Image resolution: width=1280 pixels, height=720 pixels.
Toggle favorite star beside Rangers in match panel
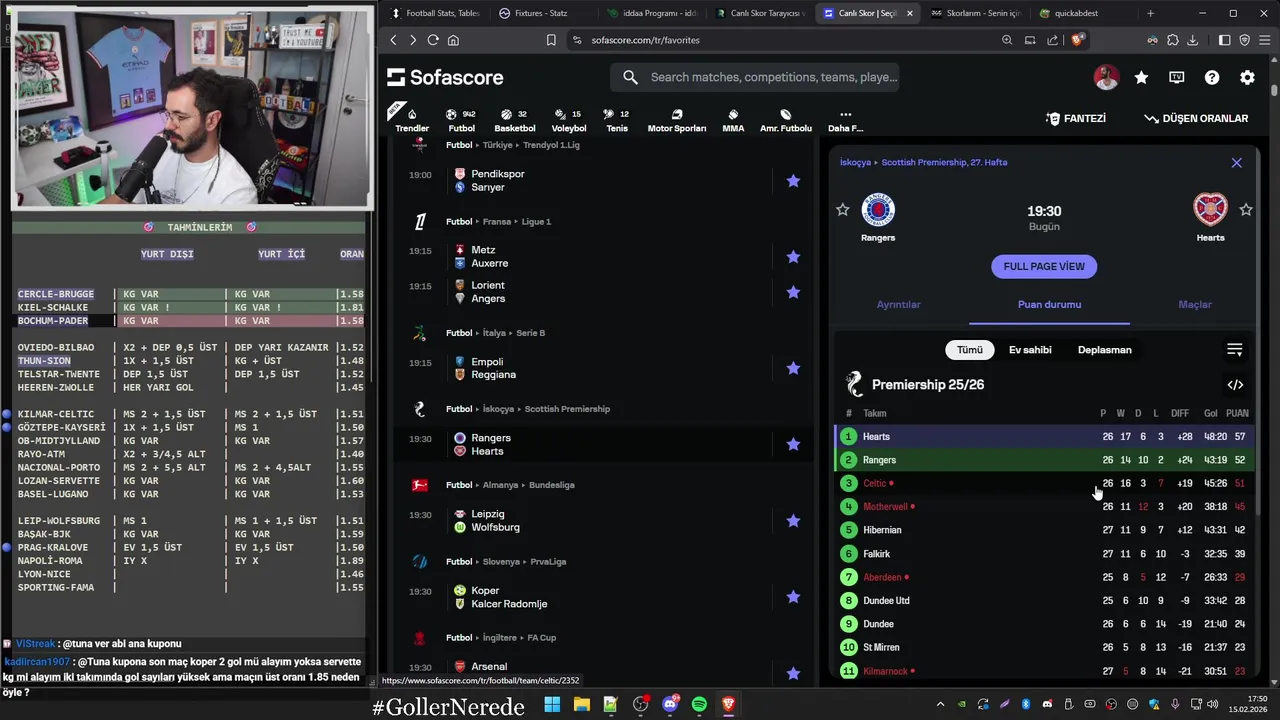(843, 209)
